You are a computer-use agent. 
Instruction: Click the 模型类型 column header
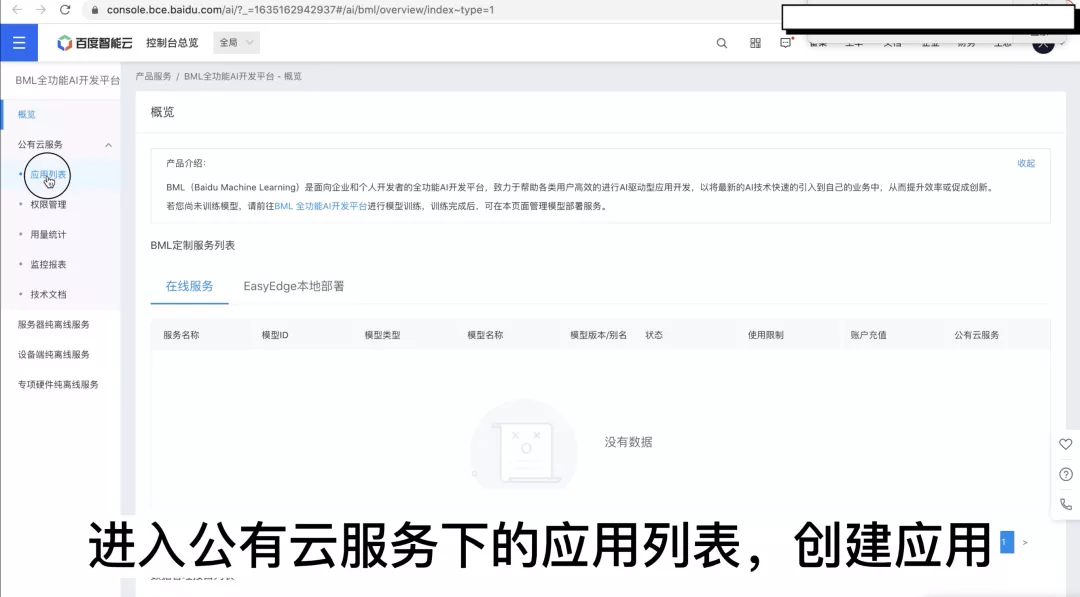click(382, 335)
